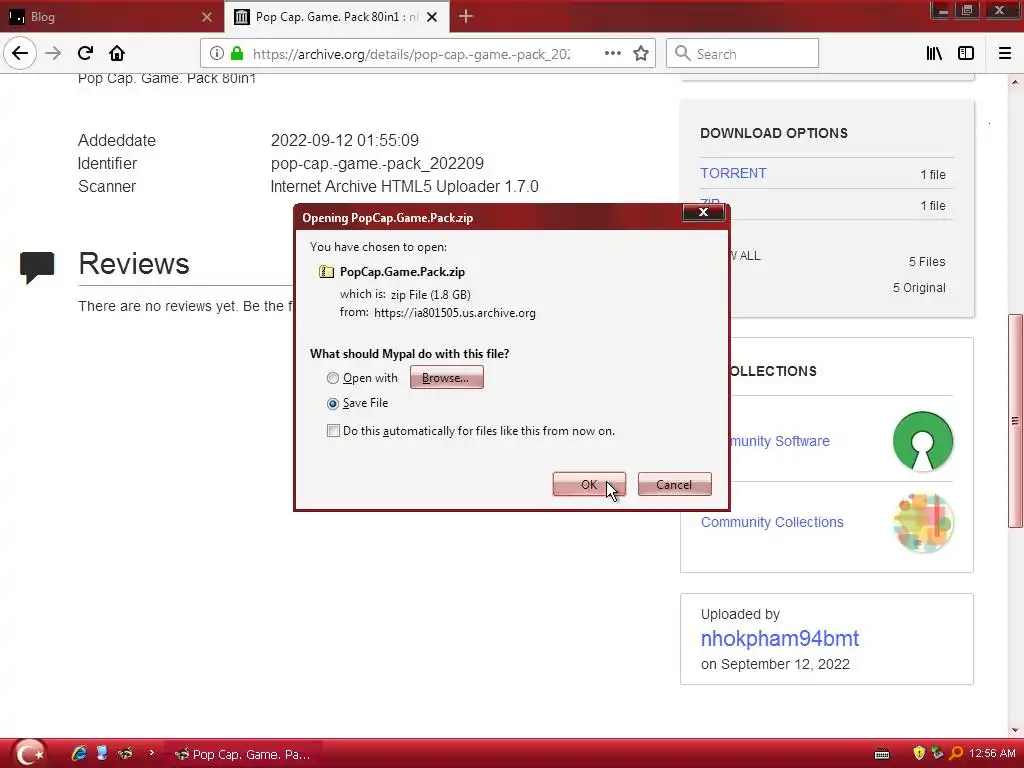The image size is (1024, 768).
Task: Open a new tab with the plus button
Action: click(466, 16)
